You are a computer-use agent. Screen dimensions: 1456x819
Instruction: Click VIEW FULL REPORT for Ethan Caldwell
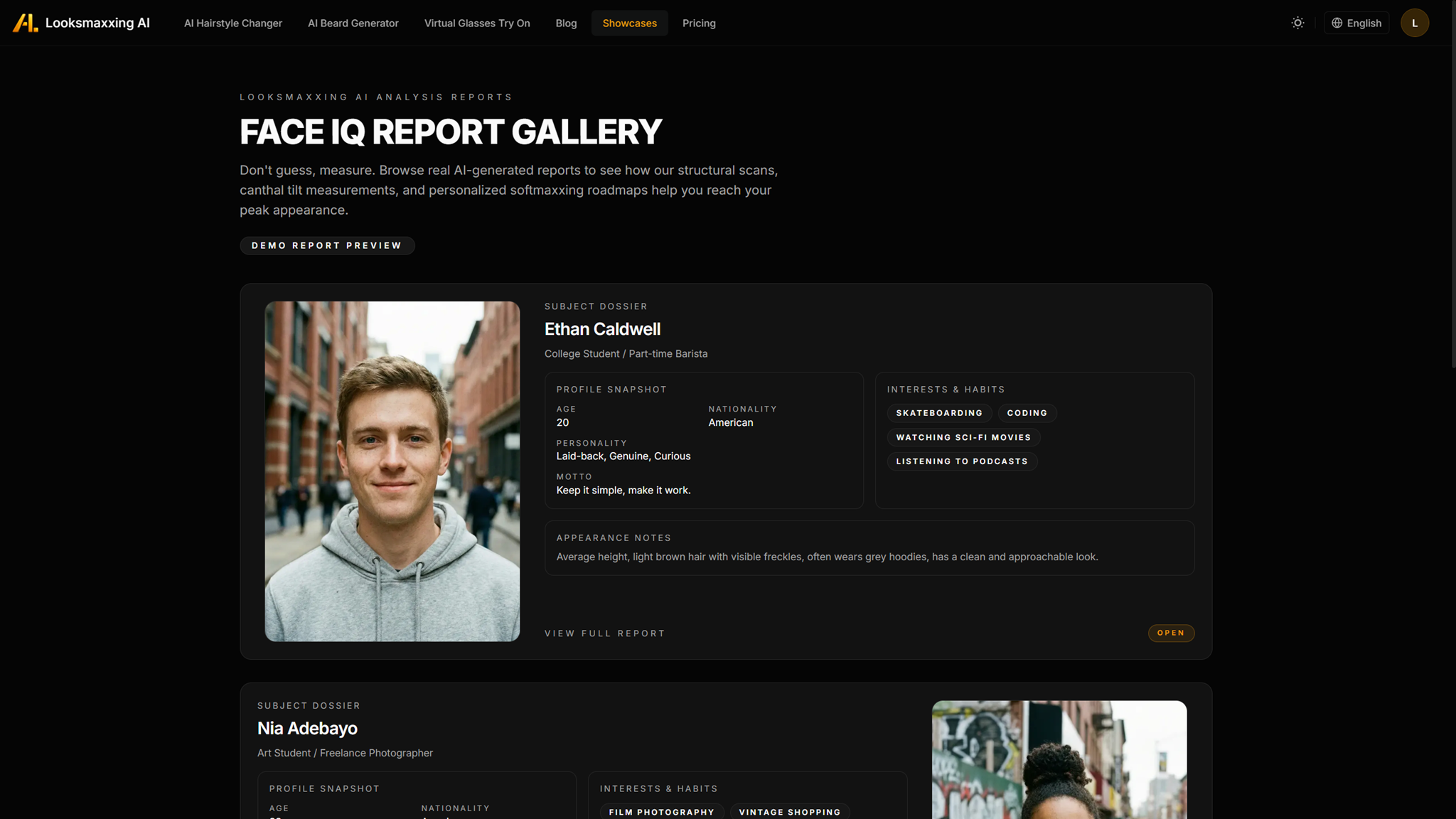tap(605, 633)
